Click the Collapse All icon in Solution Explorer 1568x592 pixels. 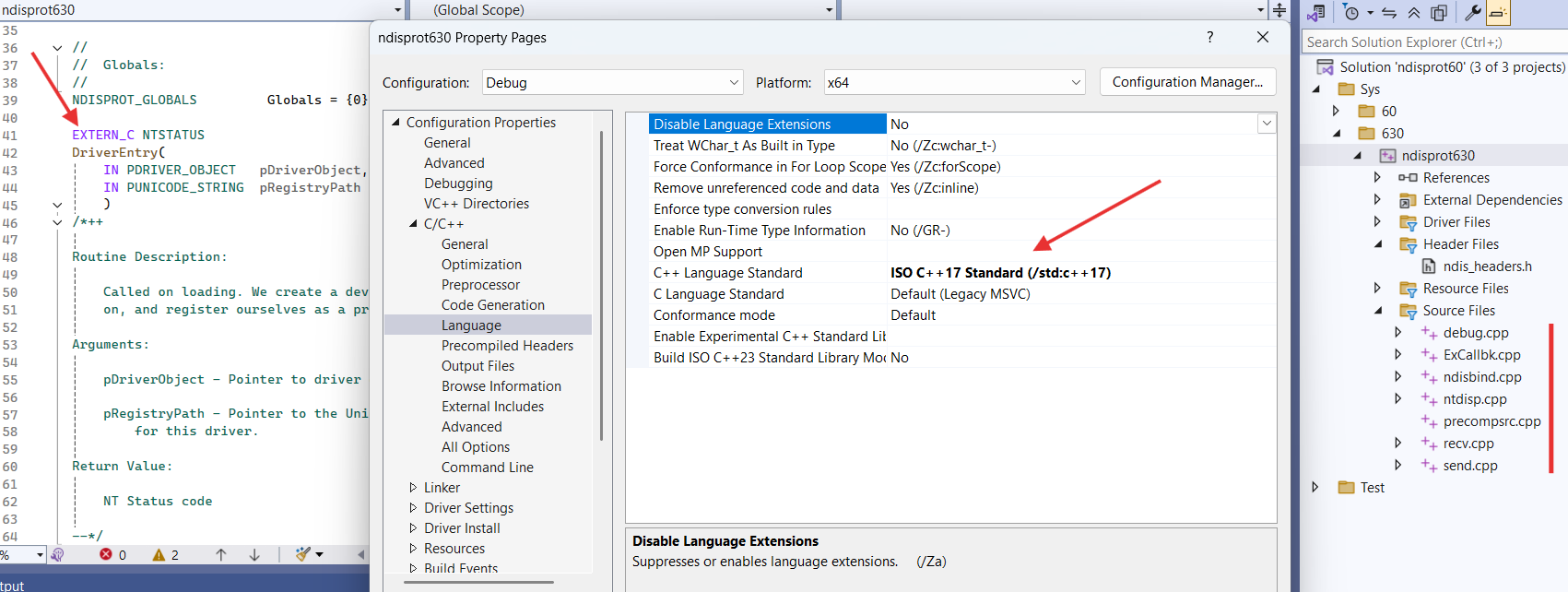[1414, 12]
